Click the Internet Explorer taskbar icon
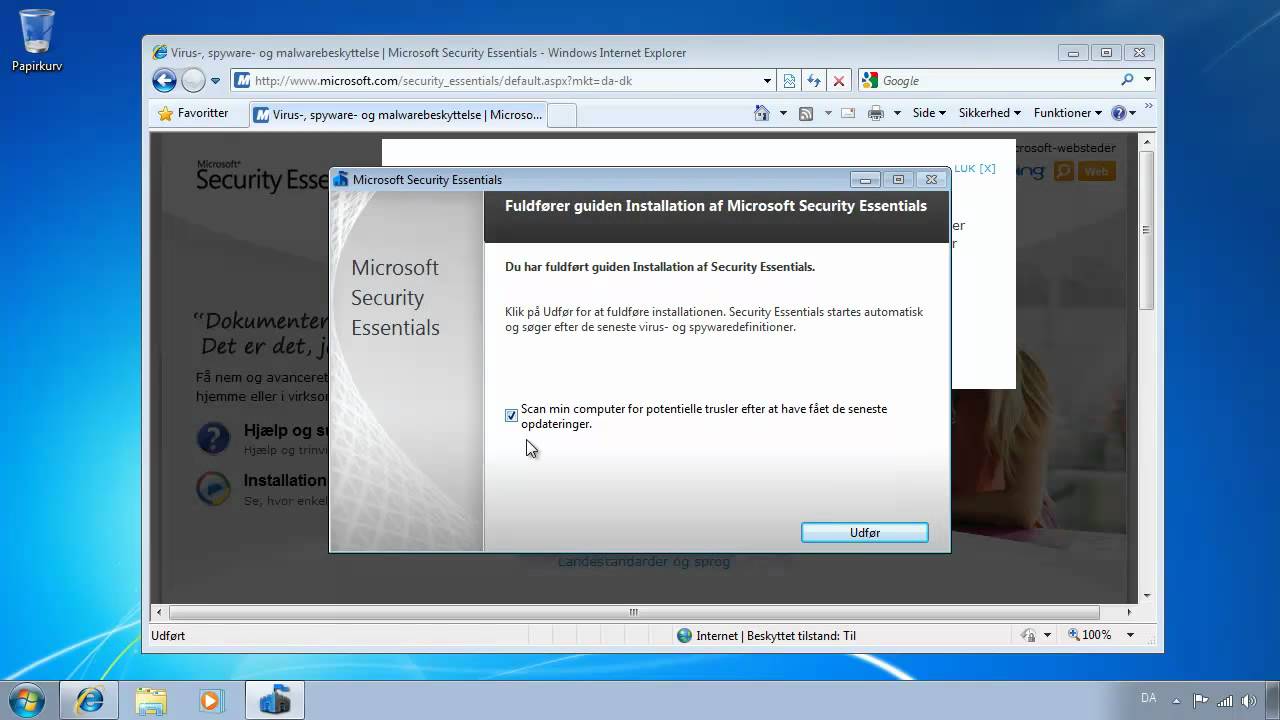Image resolution: width=1280 pixels, height=720 pixels. [x=89, y=700]
